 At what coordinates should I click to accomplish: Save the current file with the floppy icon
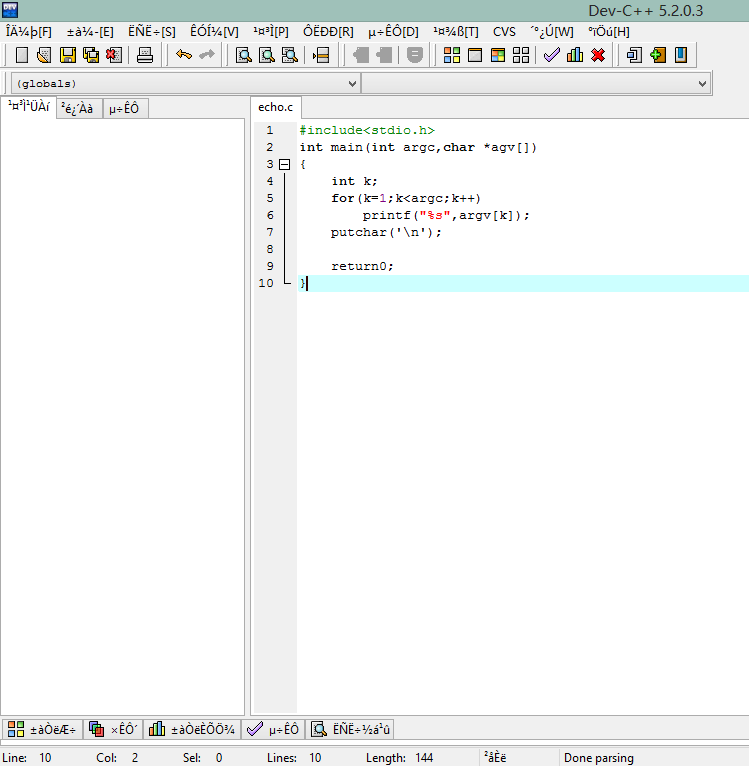click(67, 55)
